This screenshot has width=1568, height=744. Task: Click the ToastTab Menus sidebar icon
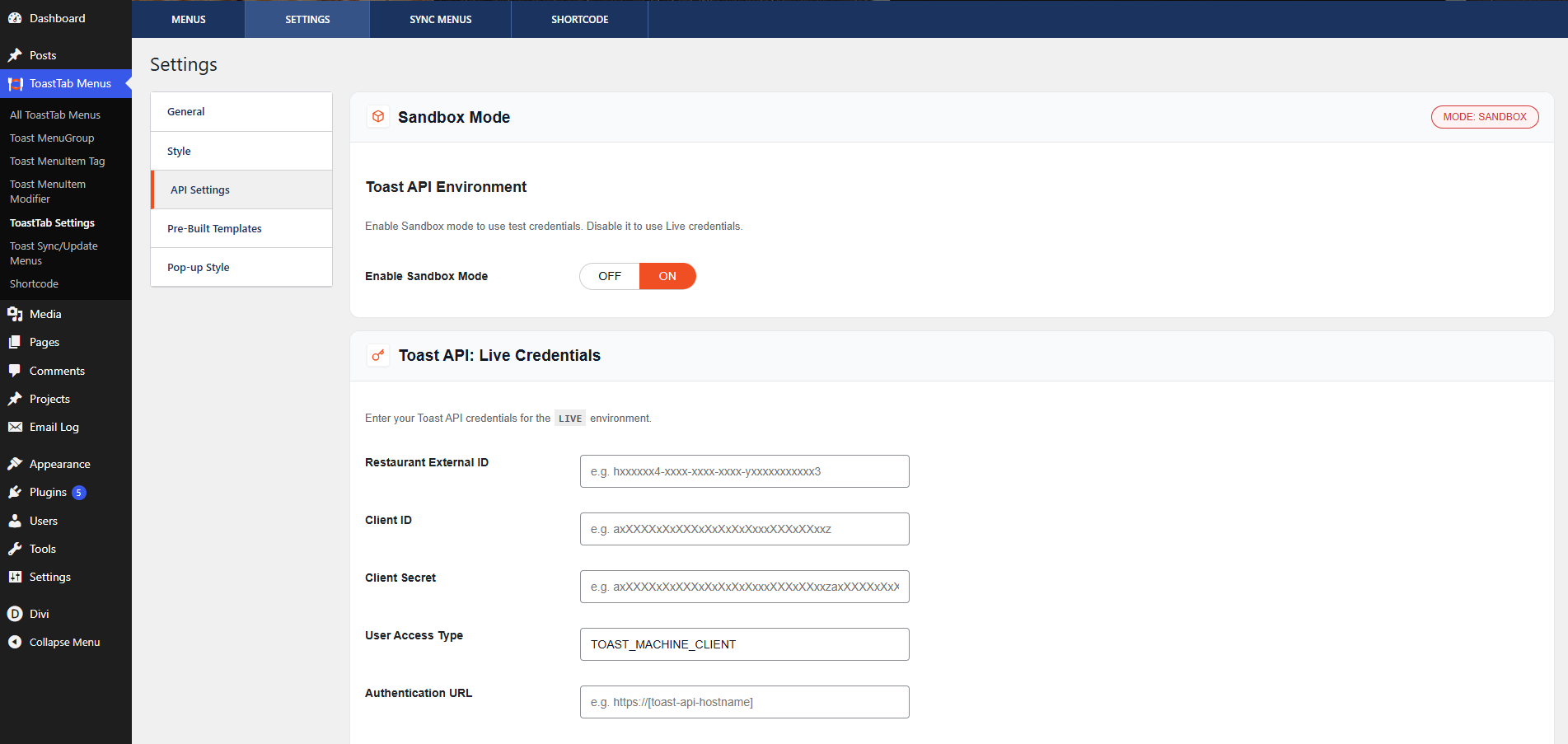[x=15, y=83]
